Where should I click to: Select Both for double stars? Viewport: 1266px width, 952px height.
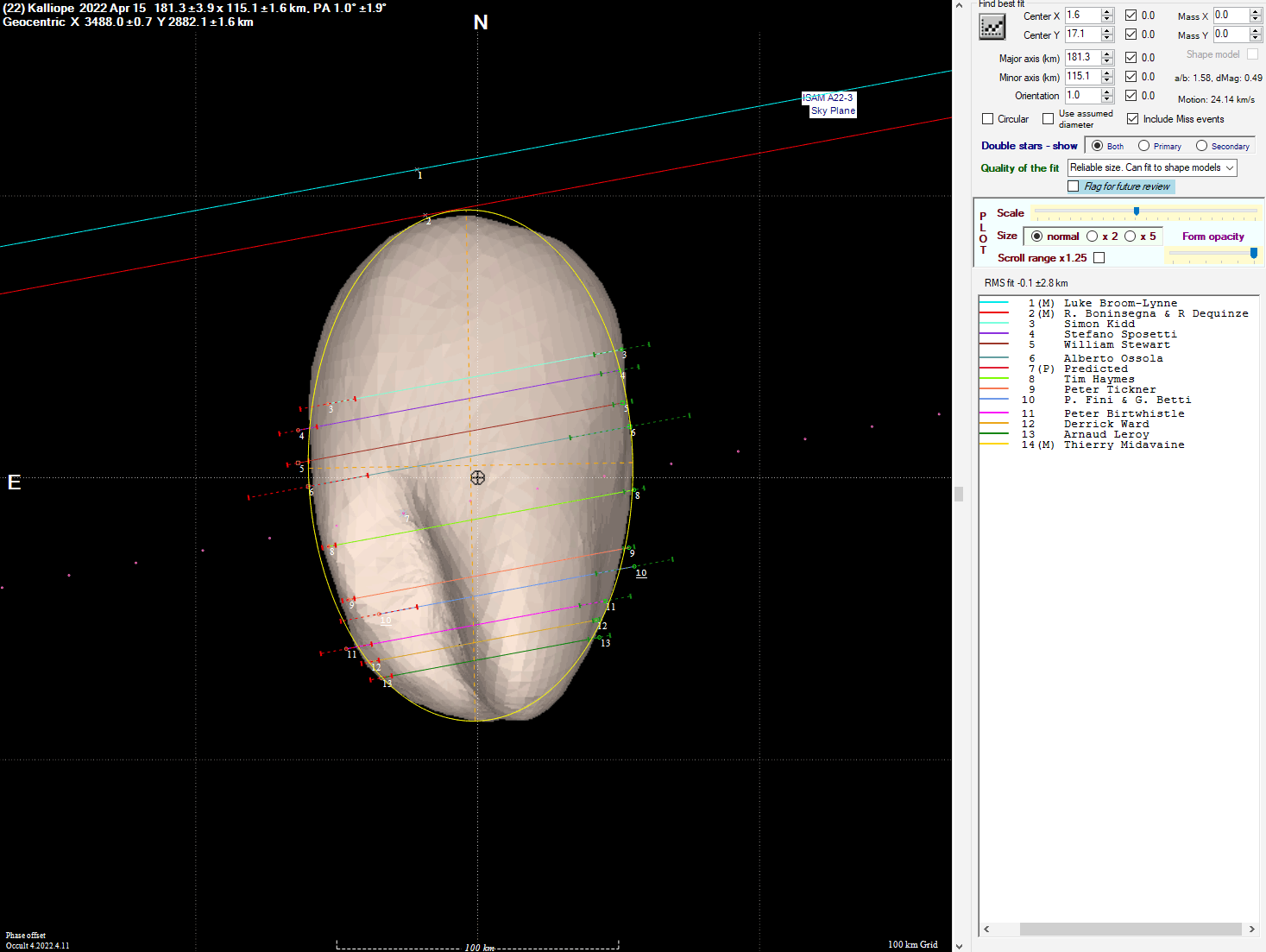coord(1097,146)
